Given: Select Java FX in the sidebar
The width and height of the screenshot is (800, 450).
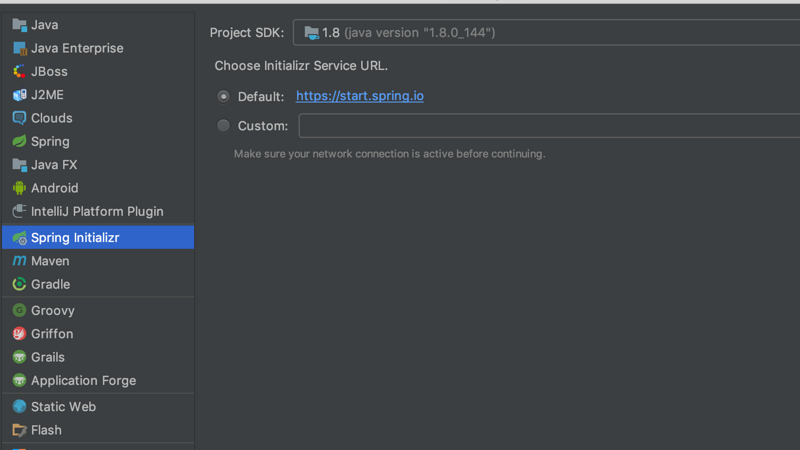Looking at the screenshot, I should tap(54, 165).
